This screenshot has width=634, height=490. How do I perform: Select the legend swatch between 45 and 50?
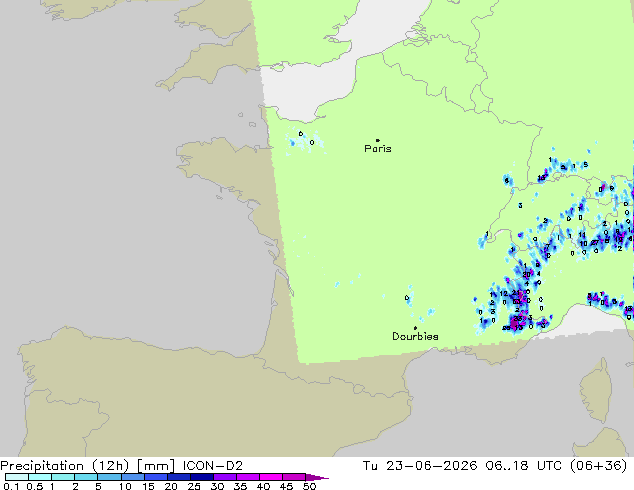click(x=294, y=477)
